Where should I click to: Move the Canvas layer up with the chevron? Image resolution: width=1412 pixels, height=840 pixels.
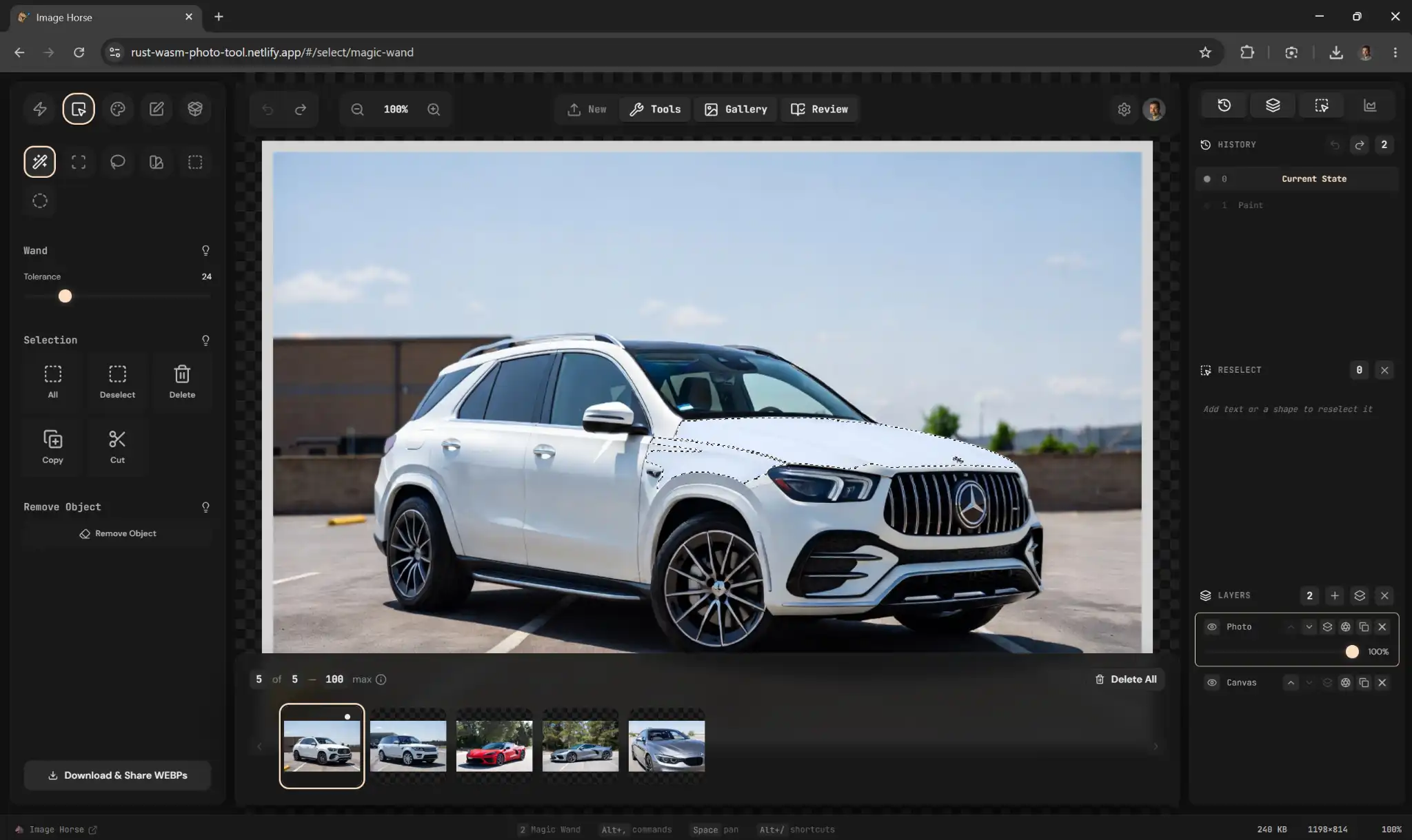tap(1291, 683)
